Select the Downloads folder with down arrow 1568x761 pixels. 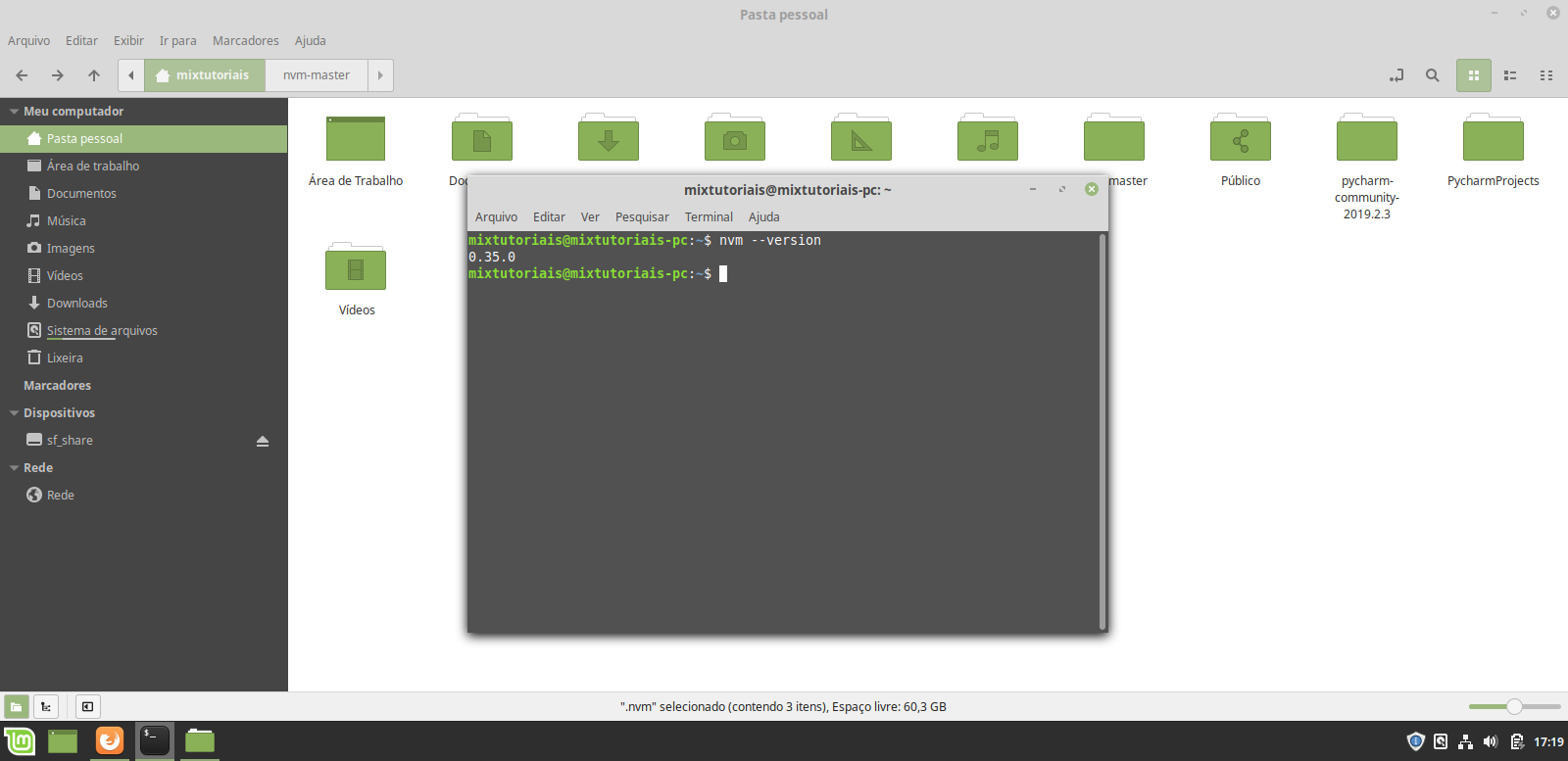coord(609,137)
